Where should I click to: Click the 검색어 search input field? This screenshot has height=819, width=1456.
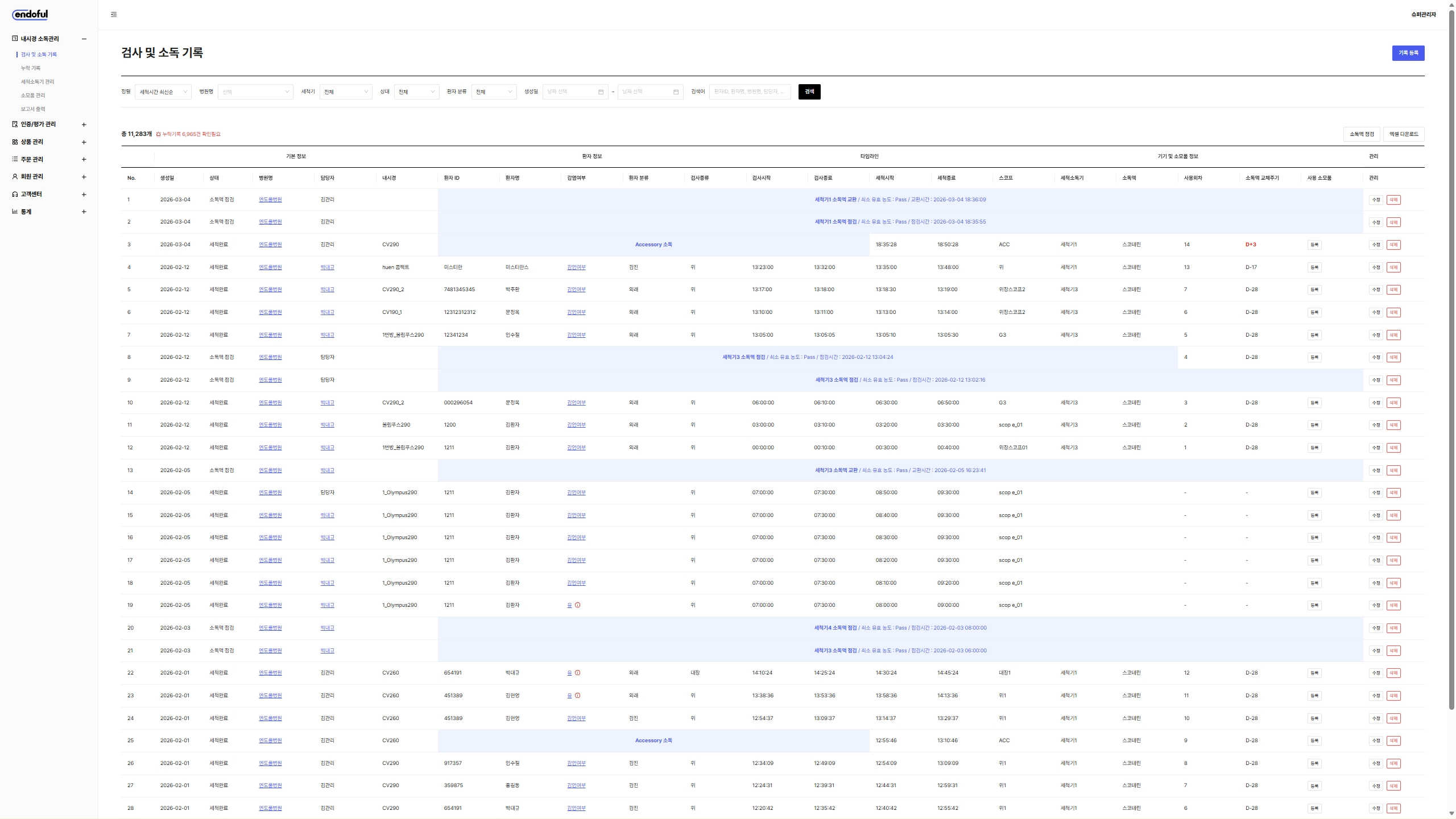coord(749,92)
